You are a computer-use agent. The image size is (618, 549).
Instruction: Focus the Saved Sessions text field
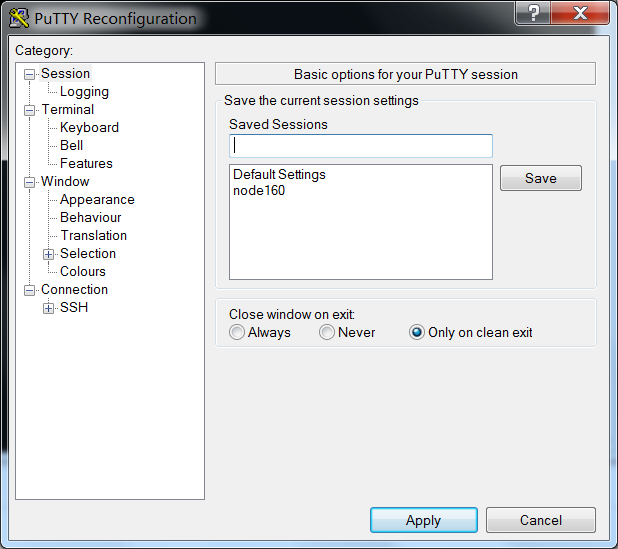(x=361, y=146)
